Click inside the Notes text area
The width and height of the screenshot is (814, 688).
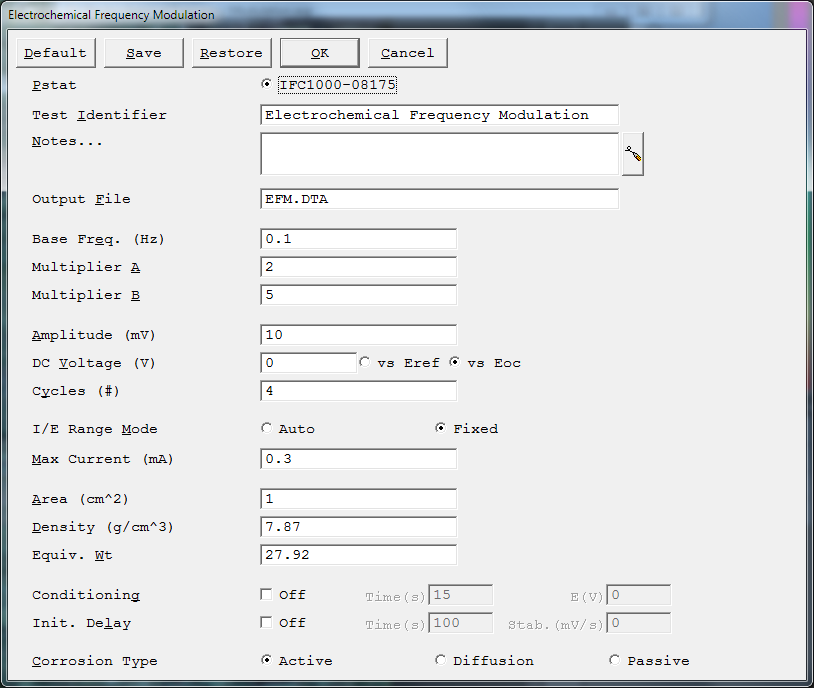pyautogui.click(x=439, y=154)
